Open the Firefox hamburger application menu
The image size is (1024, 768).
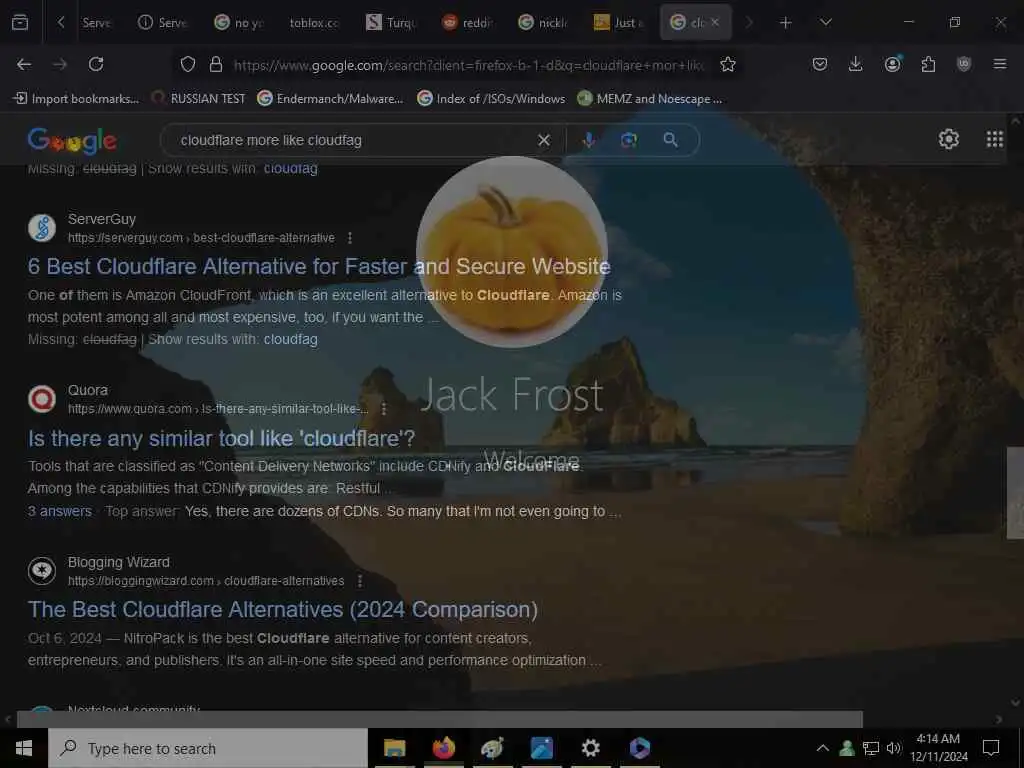tap(1000, 64)
